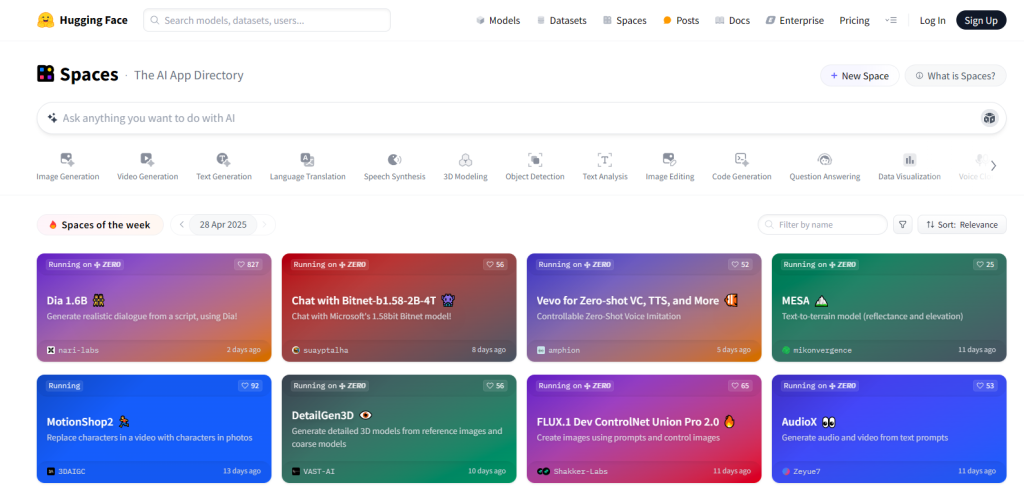
Task: Click the filter funnel icon
Action: pos(903,225)
